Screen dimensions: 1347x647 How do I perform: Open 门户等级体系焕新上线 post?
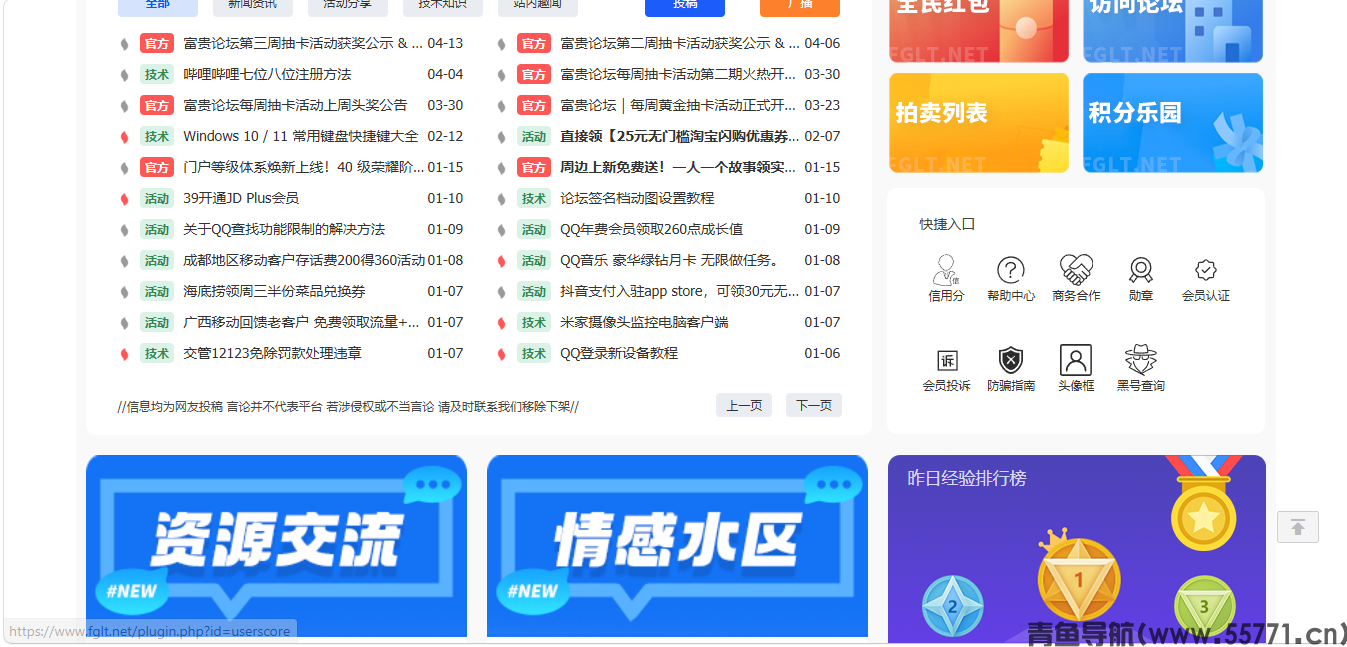tap(303, 167)
